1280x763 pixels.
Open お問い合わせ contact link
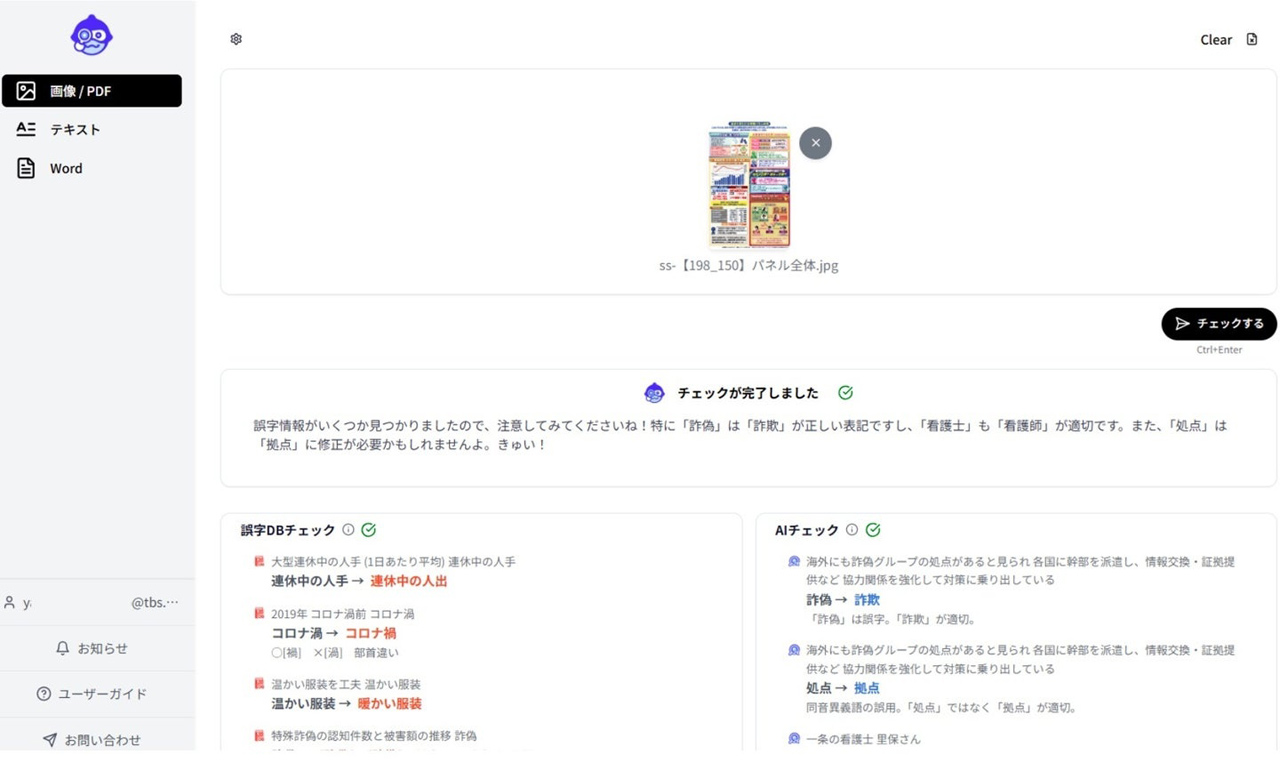point(92,740)
